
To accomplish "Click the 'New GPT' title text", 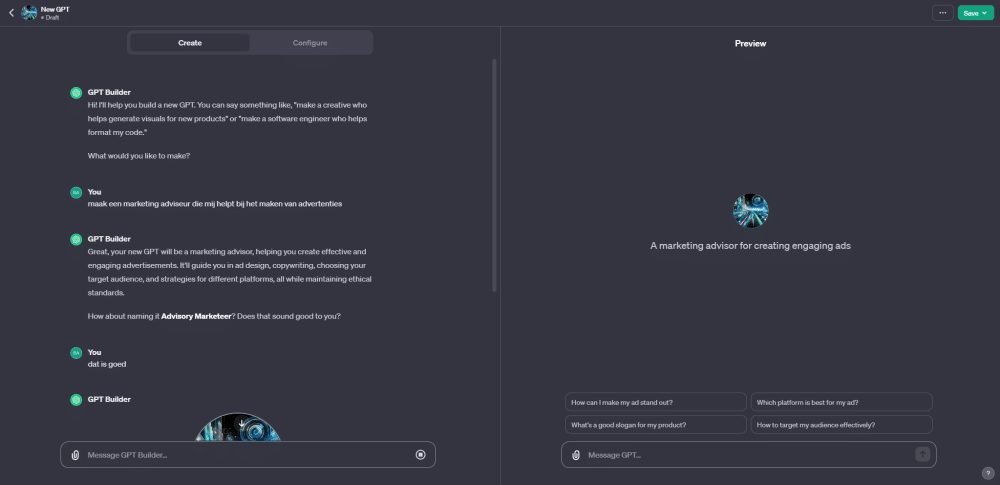I will coord(55,10).
